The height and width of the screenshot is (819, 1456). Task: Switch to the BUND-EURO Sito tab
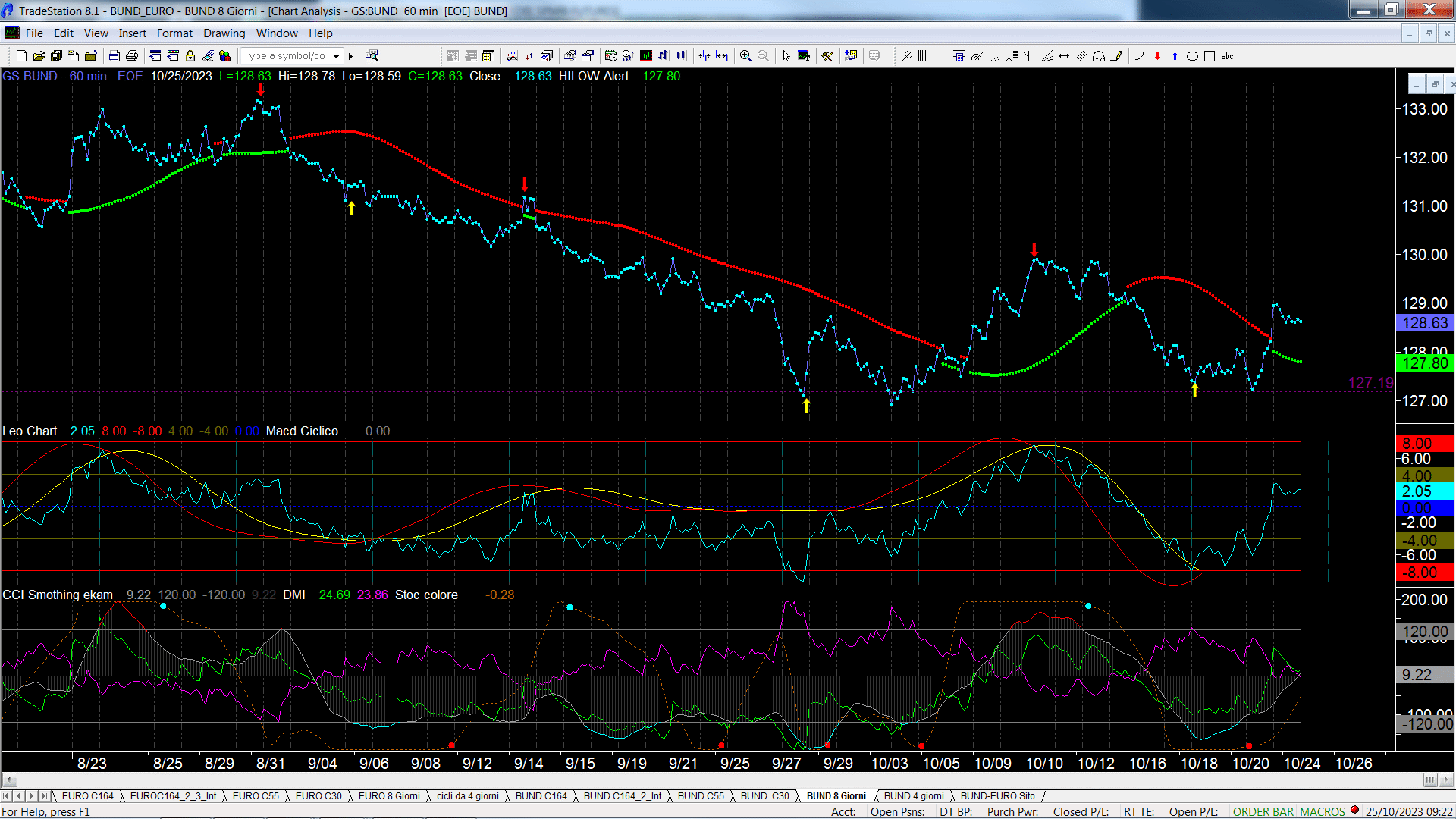pyautogui.click(x=998, y=796)
